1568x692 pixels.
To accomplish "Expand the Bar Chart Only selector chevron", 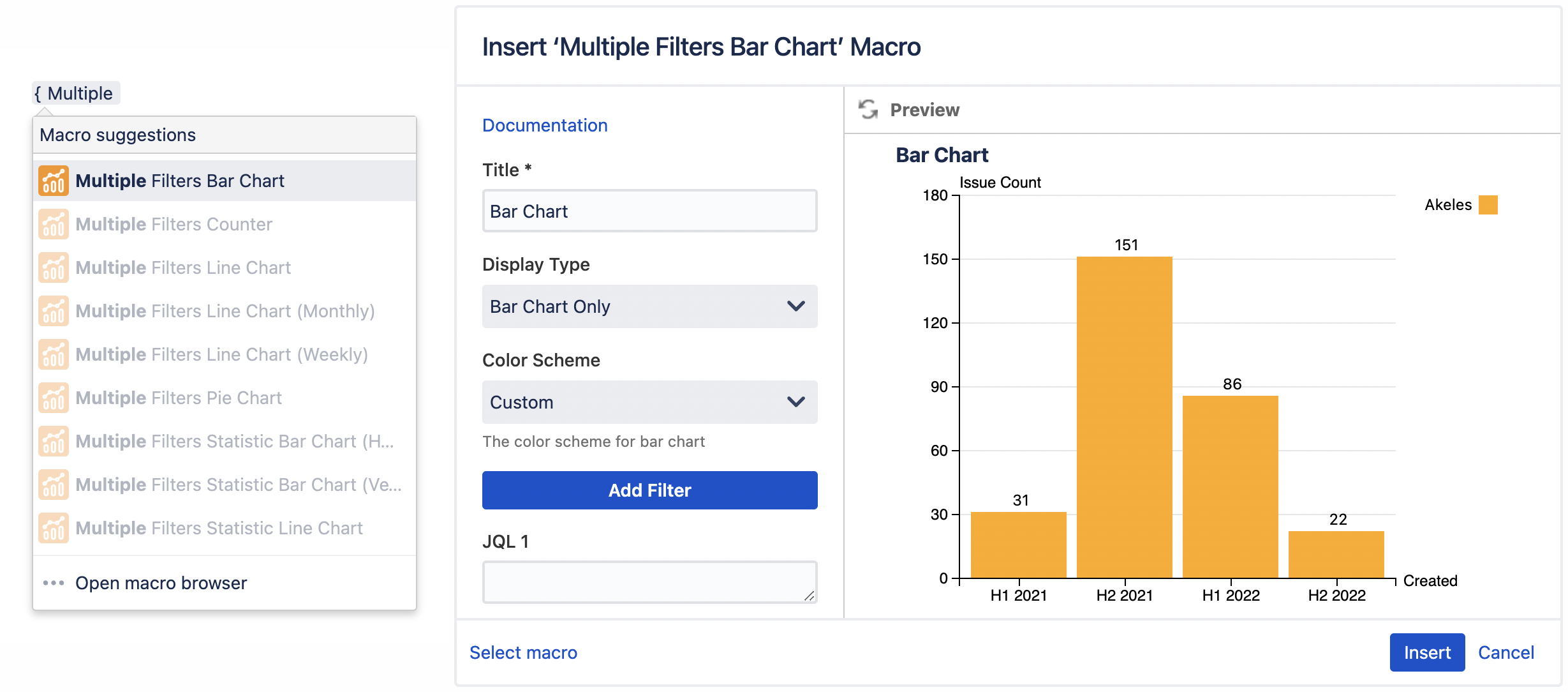I will click(794, 306).
